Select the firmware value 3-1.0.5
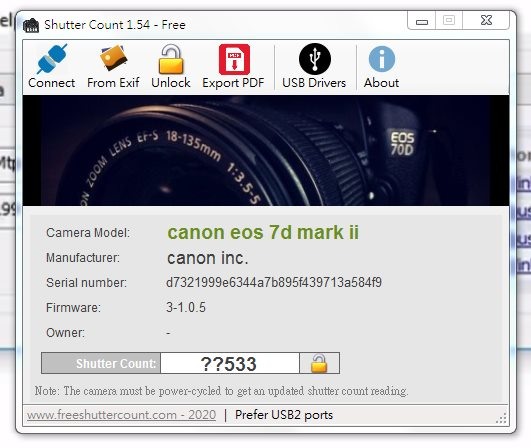Image resolution: width=531 pixels, height=448 pixels. tap(186, 307)
